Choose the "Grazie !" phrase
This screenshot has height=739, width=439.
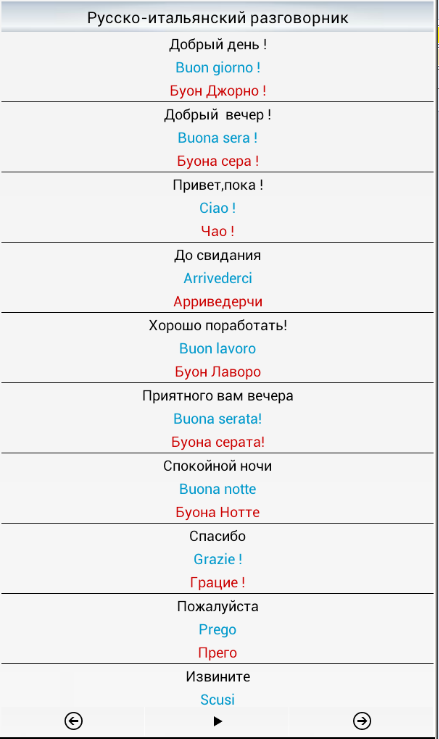(x=217, y=559)
